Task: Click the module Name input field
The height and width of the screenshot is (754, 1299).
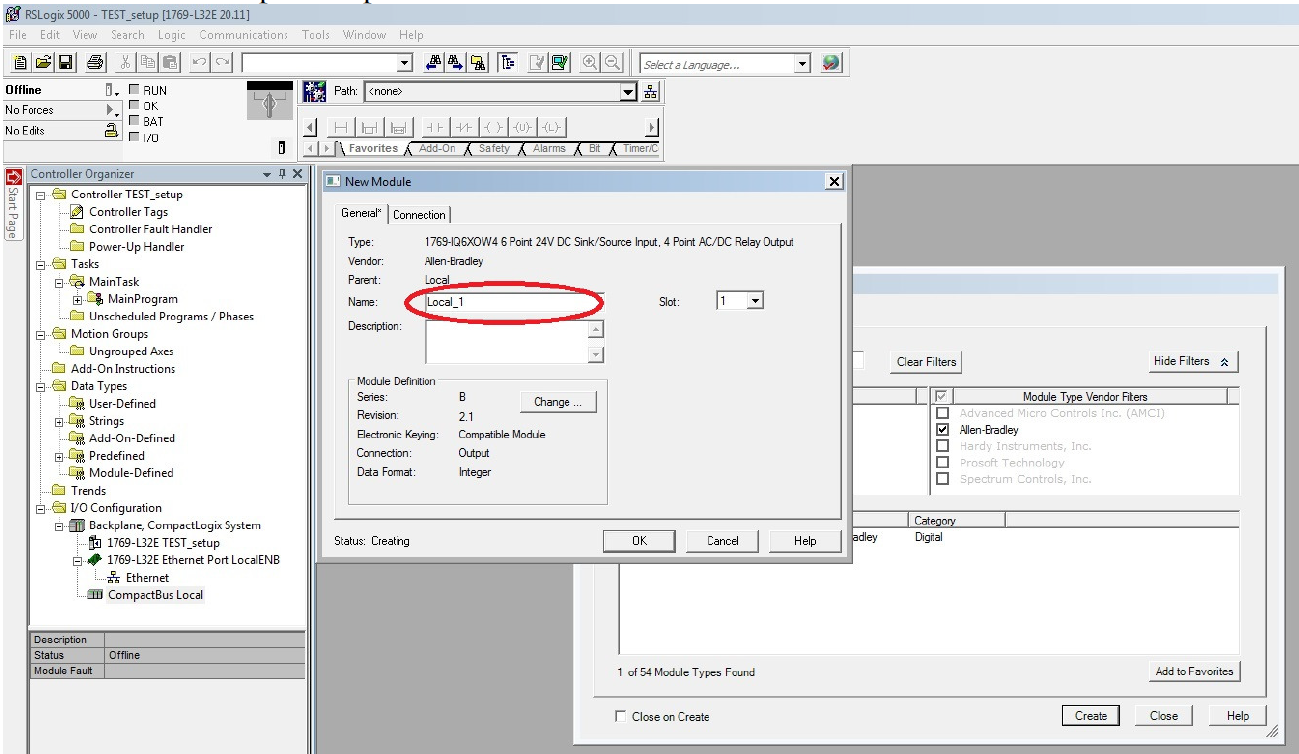Action: coord(515,301)
